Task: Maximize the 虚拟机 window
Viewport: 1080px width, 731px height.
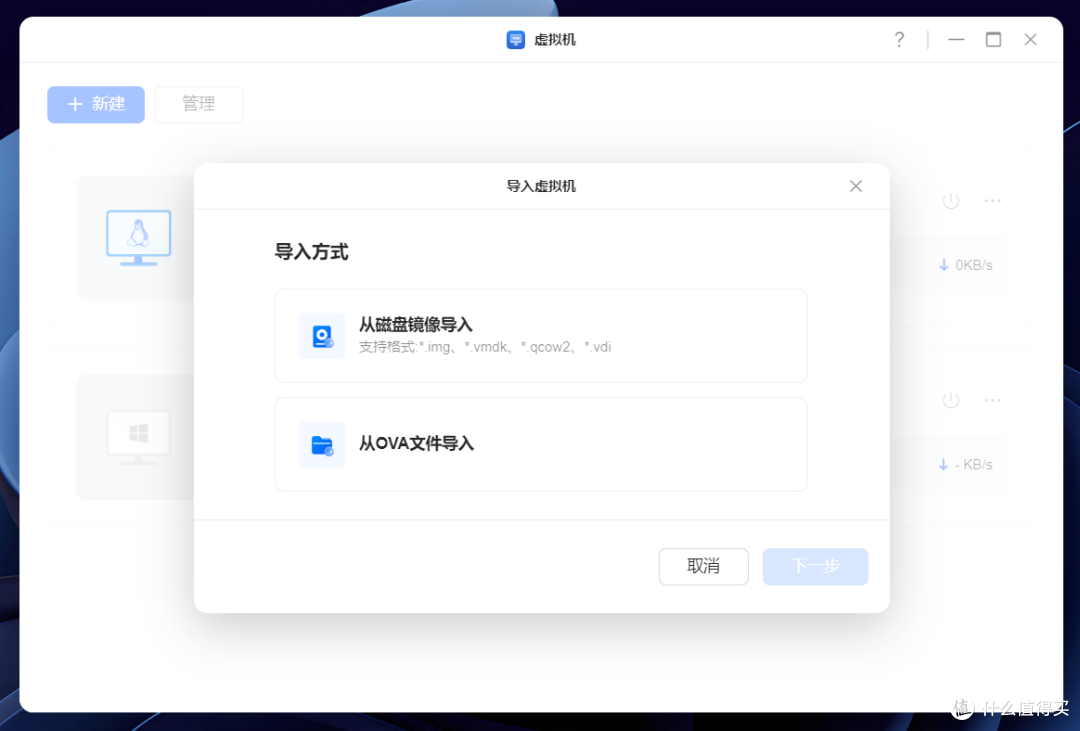Action: click(x=993, y=40)
